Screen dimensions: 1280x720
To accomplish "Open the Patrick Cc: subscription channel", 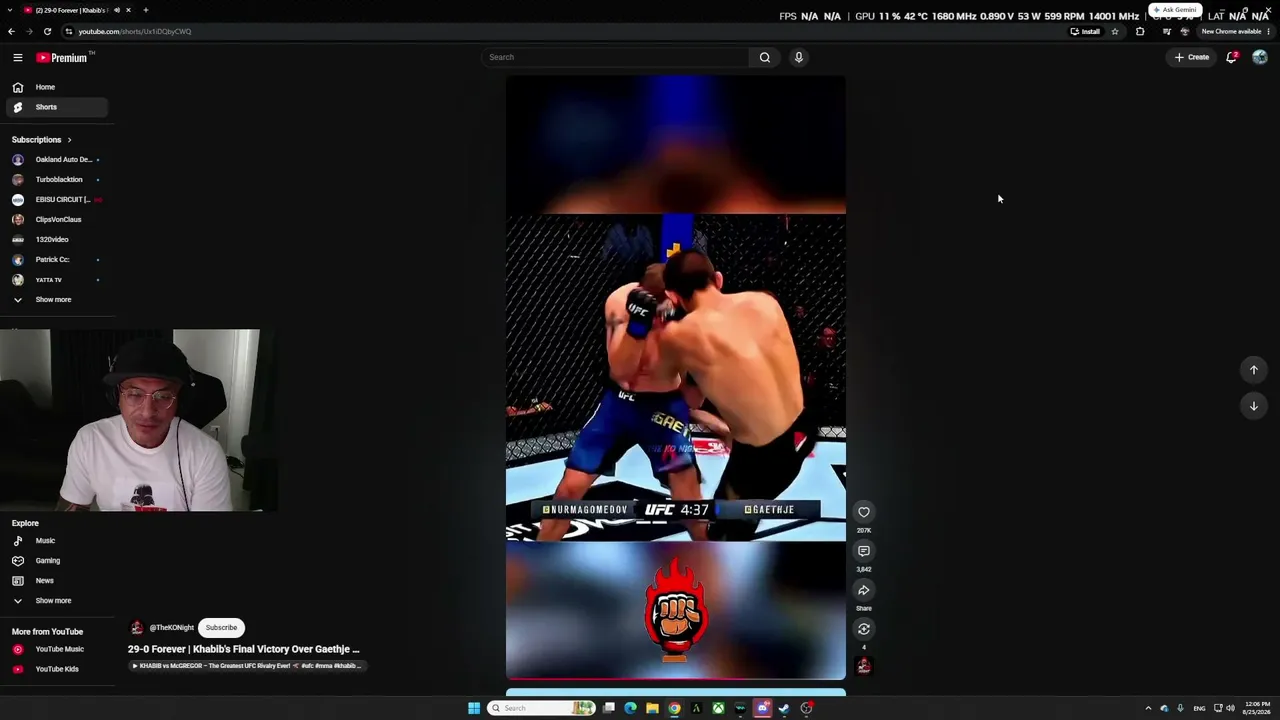I will 56,260.
